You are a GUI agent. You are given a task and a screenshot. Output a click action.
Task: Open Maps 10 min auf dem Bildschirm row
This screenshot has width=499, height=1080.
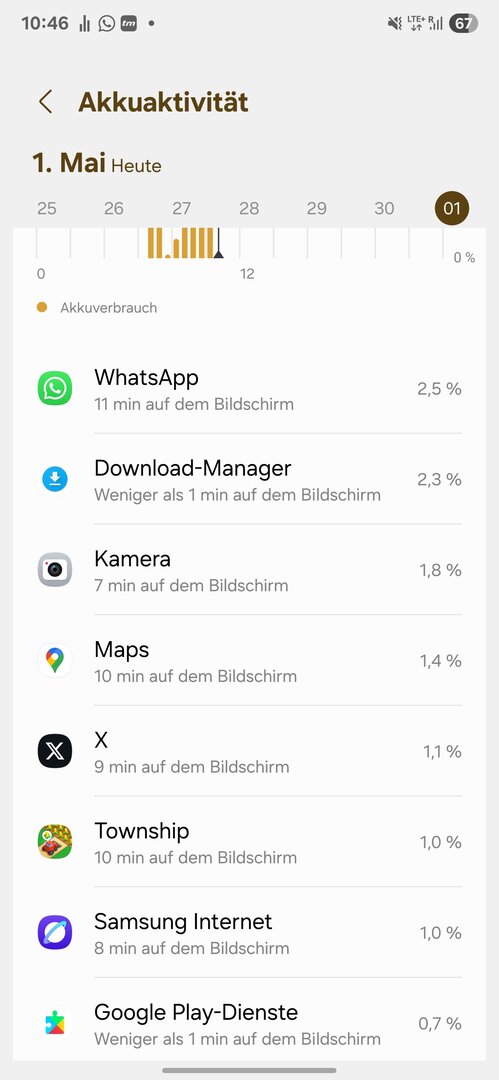coord(250,661)
